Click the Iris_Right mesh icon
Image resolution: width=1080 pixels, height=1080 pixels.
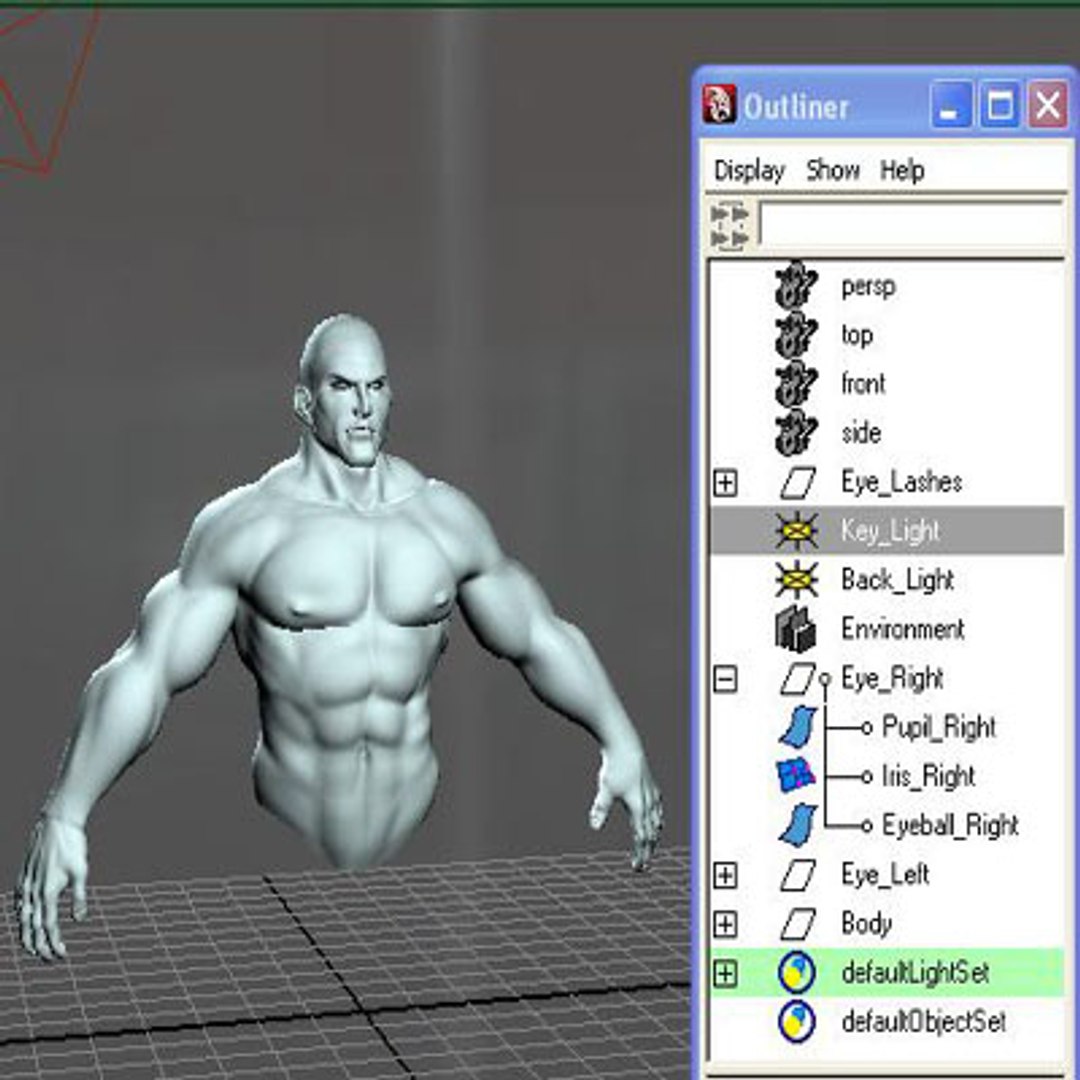tap(796, 776)
